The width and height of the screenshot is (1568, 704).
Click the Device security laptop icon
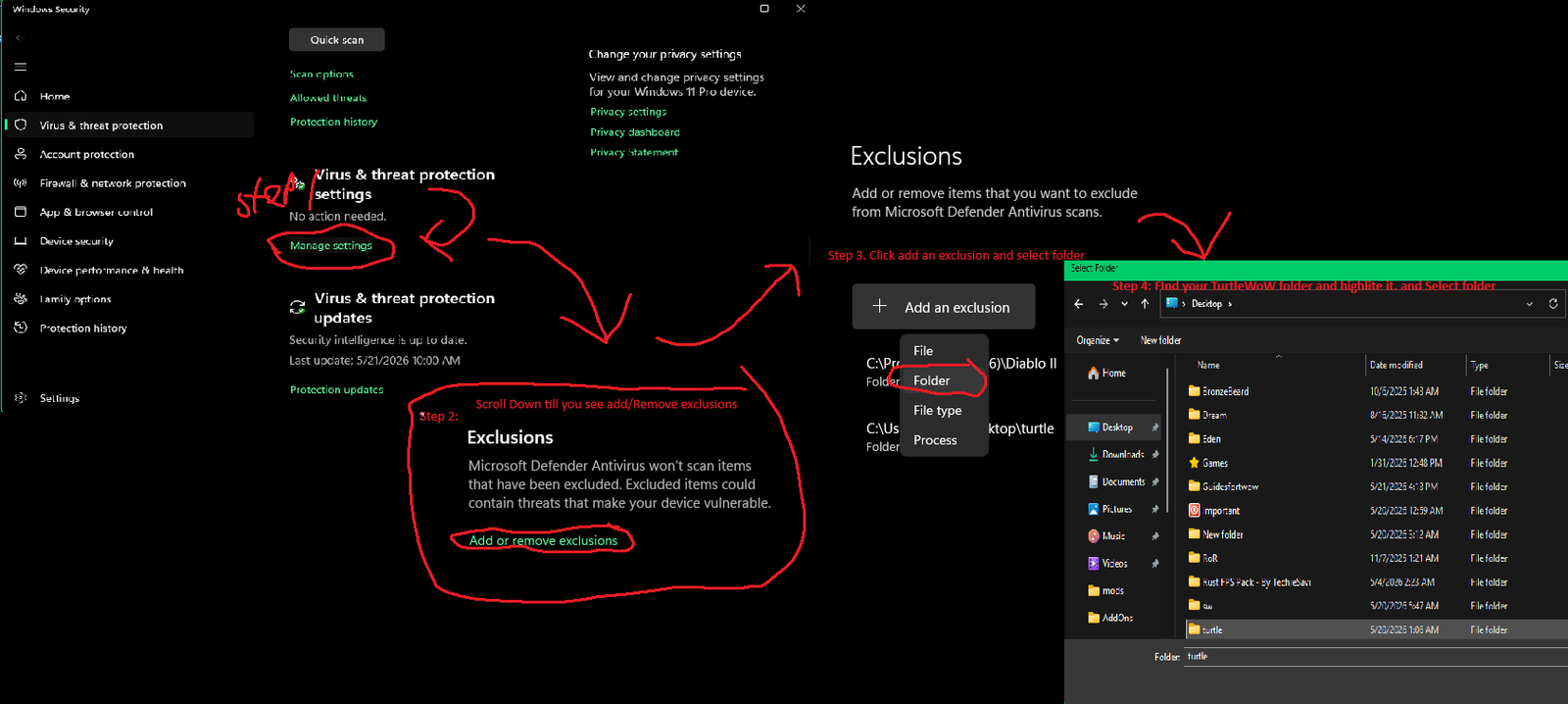click(21, 241)
